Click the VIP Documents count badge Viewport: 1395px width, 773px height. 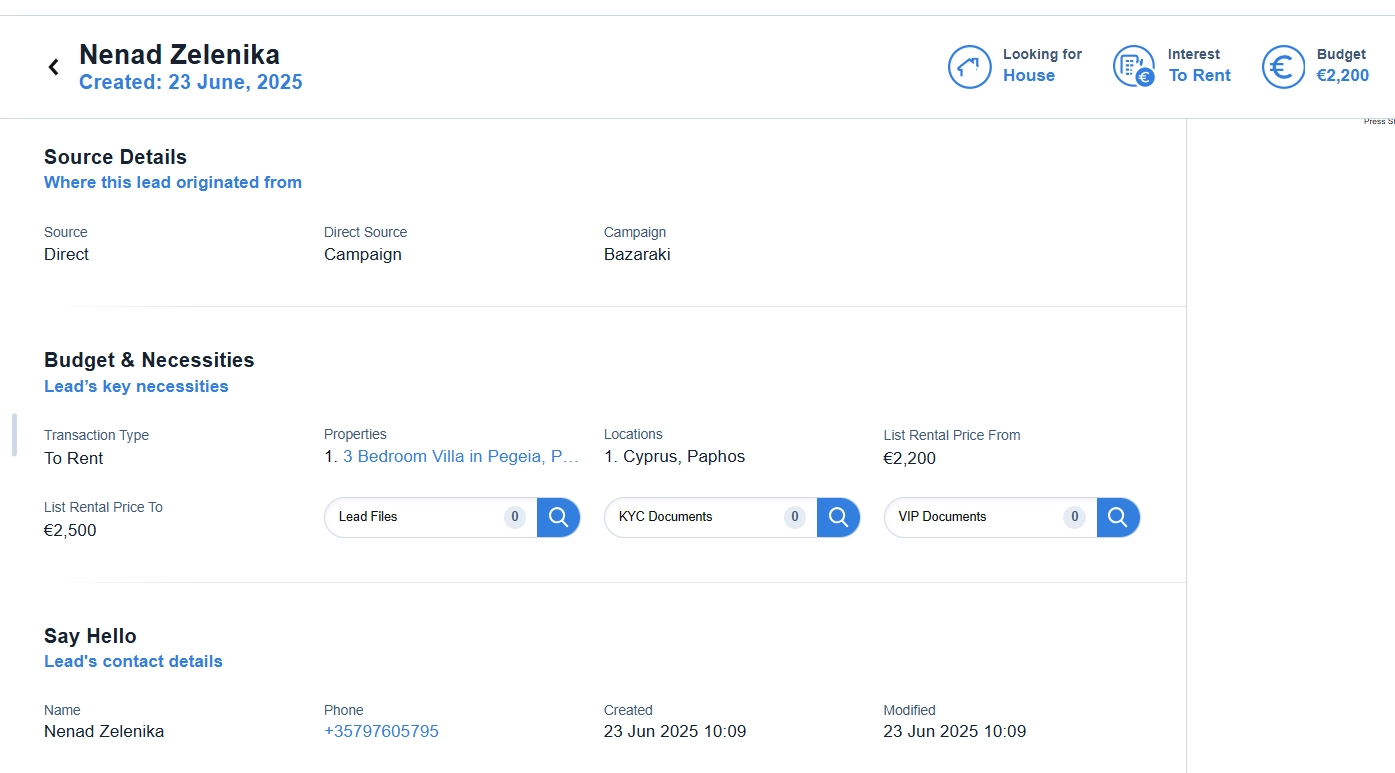pos(1074,517)
